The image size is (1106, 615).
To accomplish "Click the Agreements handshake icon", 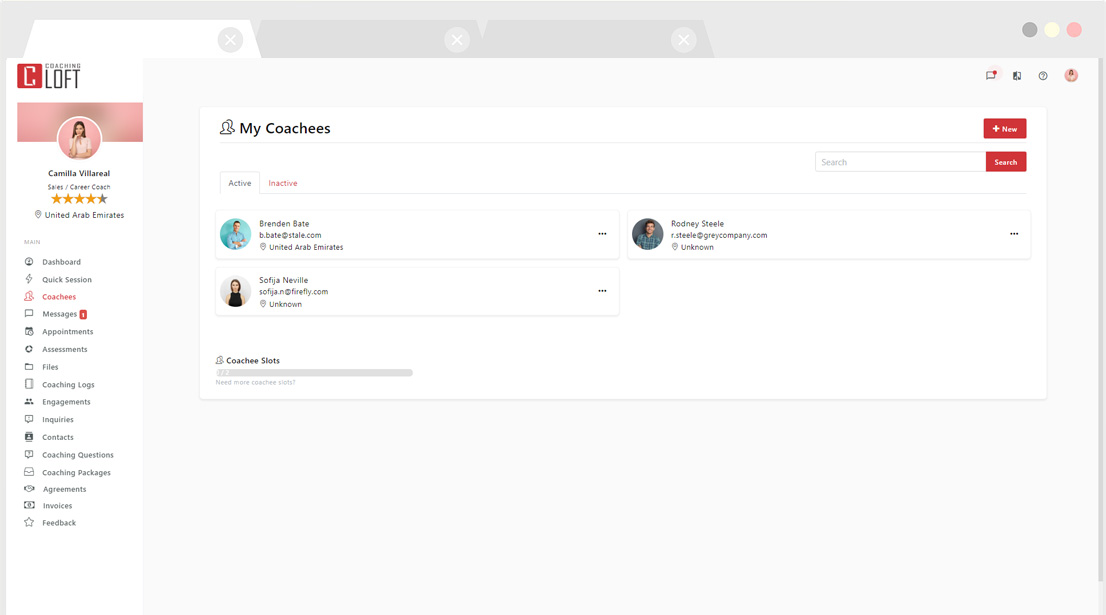I will 29,489.
